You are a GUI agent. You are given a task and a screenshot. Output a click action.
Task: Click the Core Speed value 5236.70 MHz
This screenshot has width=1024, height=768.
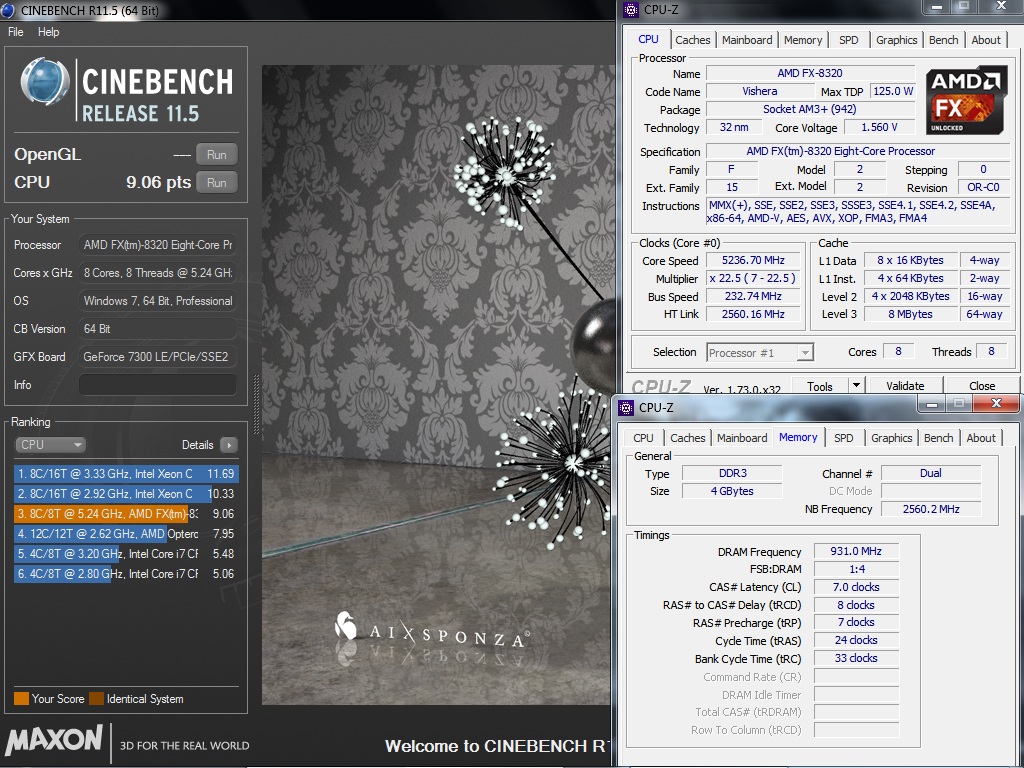click(x=753, y=261)
